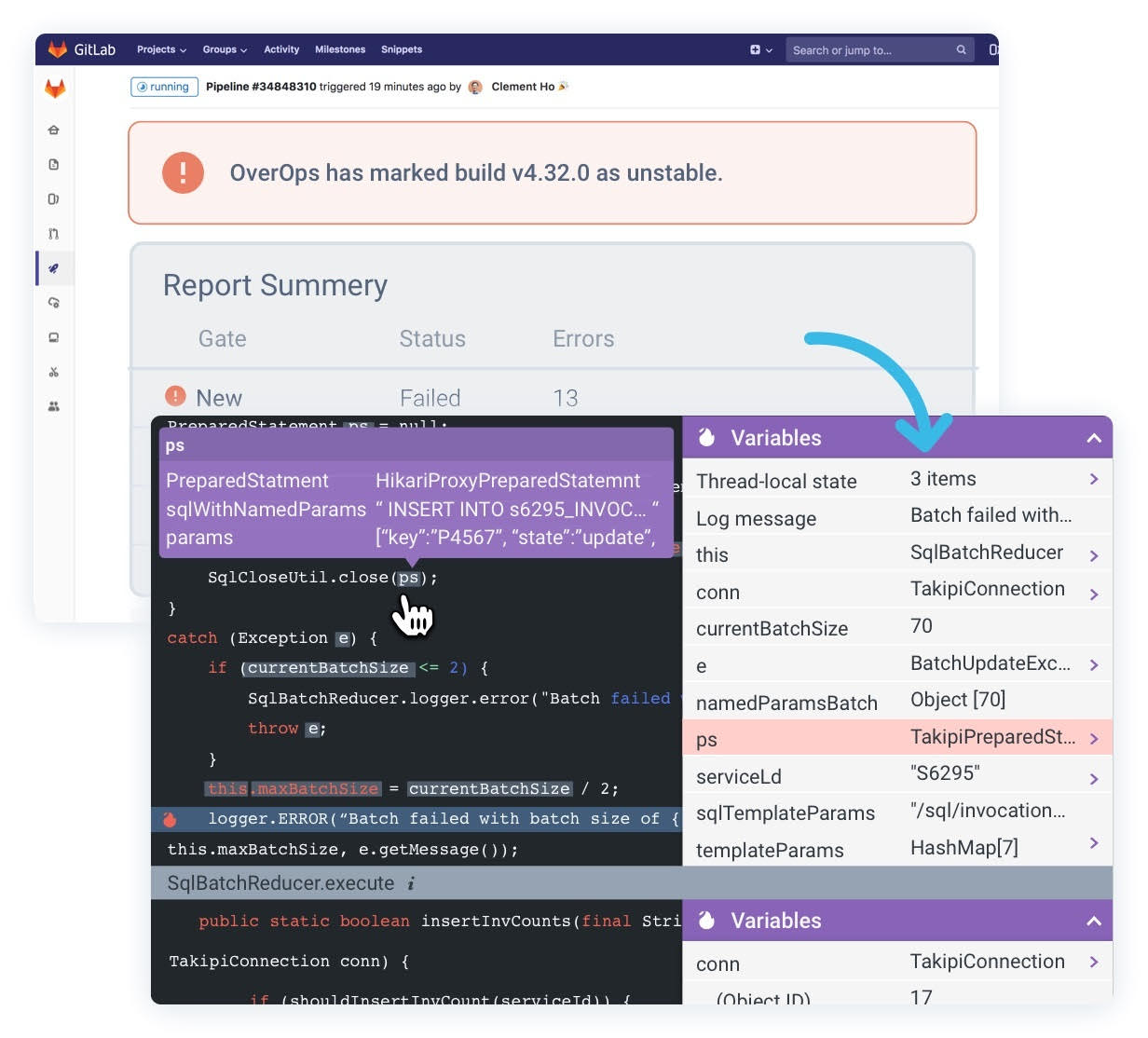Click sqlWithNamedParams in ps tooltip
The width and height of the screenshot is (1148, 1038).
(x=266, y=510)
